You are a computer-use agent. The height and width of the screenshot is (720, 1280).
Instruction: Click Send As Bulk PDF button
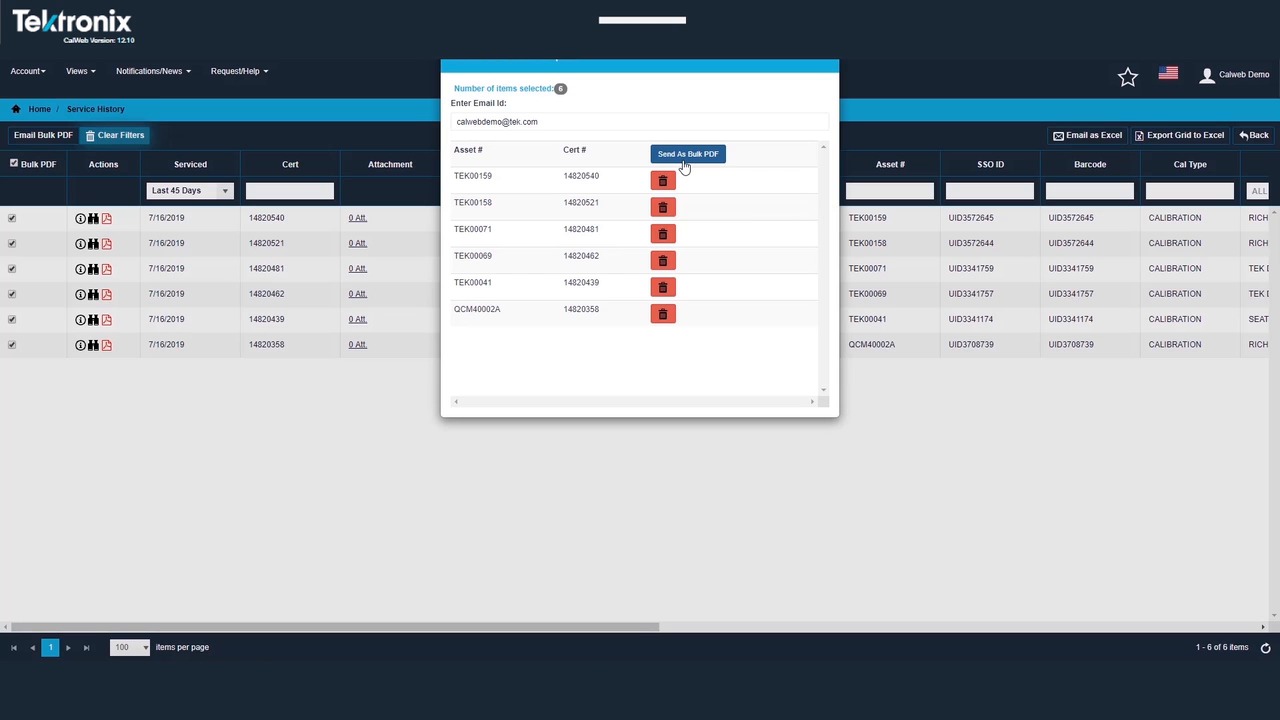[687, 154]
